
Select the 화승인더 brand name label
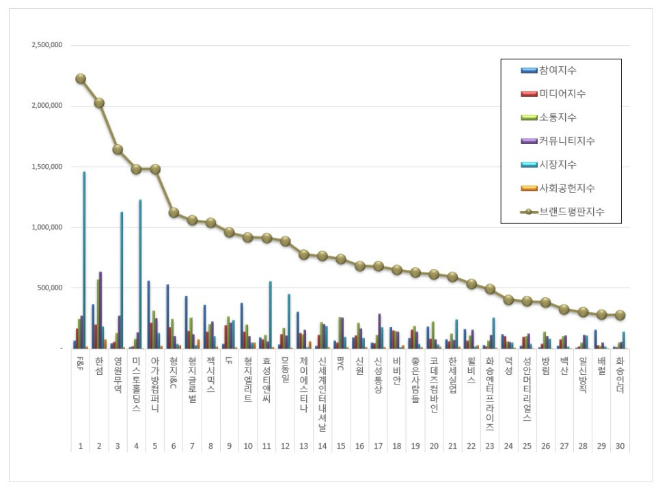620,374
